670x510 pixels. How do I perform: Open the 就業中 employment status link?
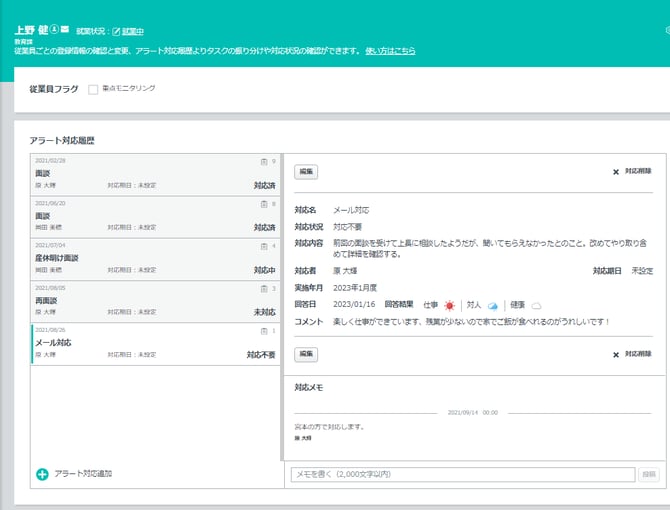click(132, 31)
